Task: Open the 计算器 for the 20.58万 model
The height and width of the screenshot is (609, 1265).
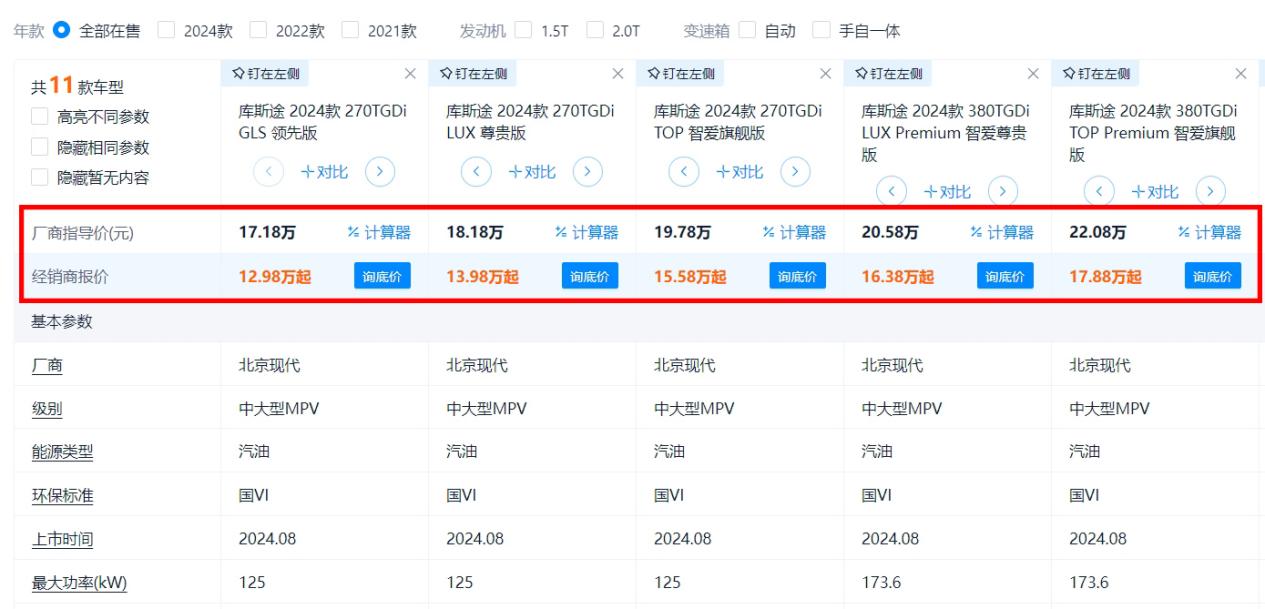Action: click(1003, 233)
